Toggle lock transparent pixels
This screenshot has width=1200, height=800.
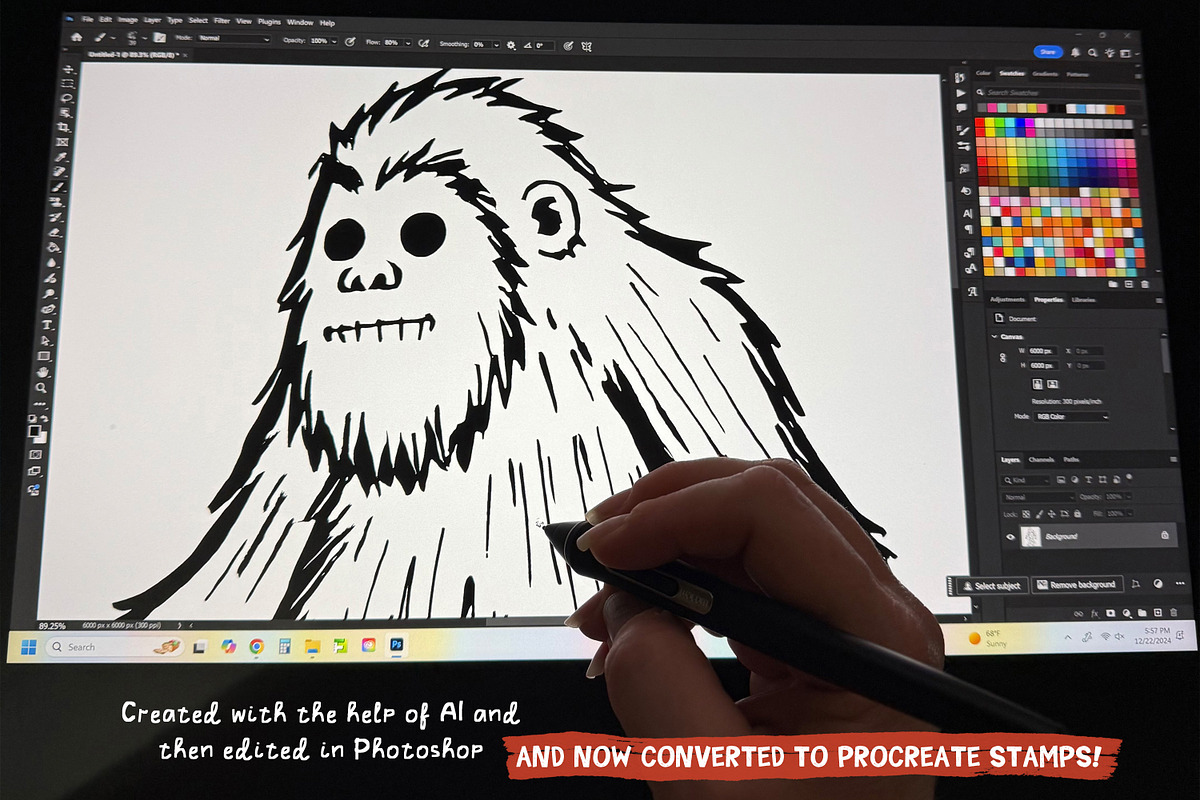click(x=1026, y=513)
